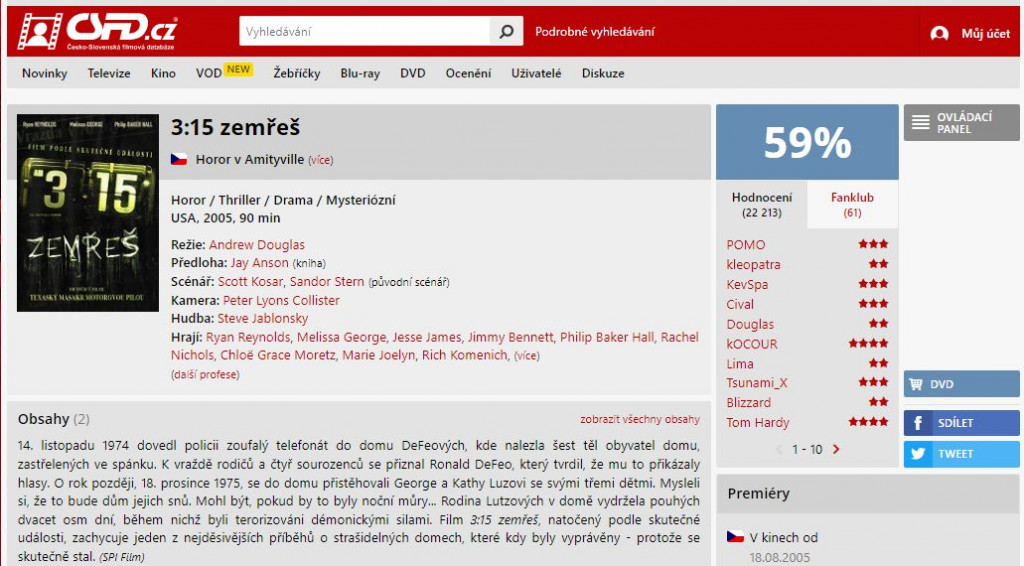Open the Ovládací panel button
This screenshot has height=566, width=1024.
[x=961, y=122]
